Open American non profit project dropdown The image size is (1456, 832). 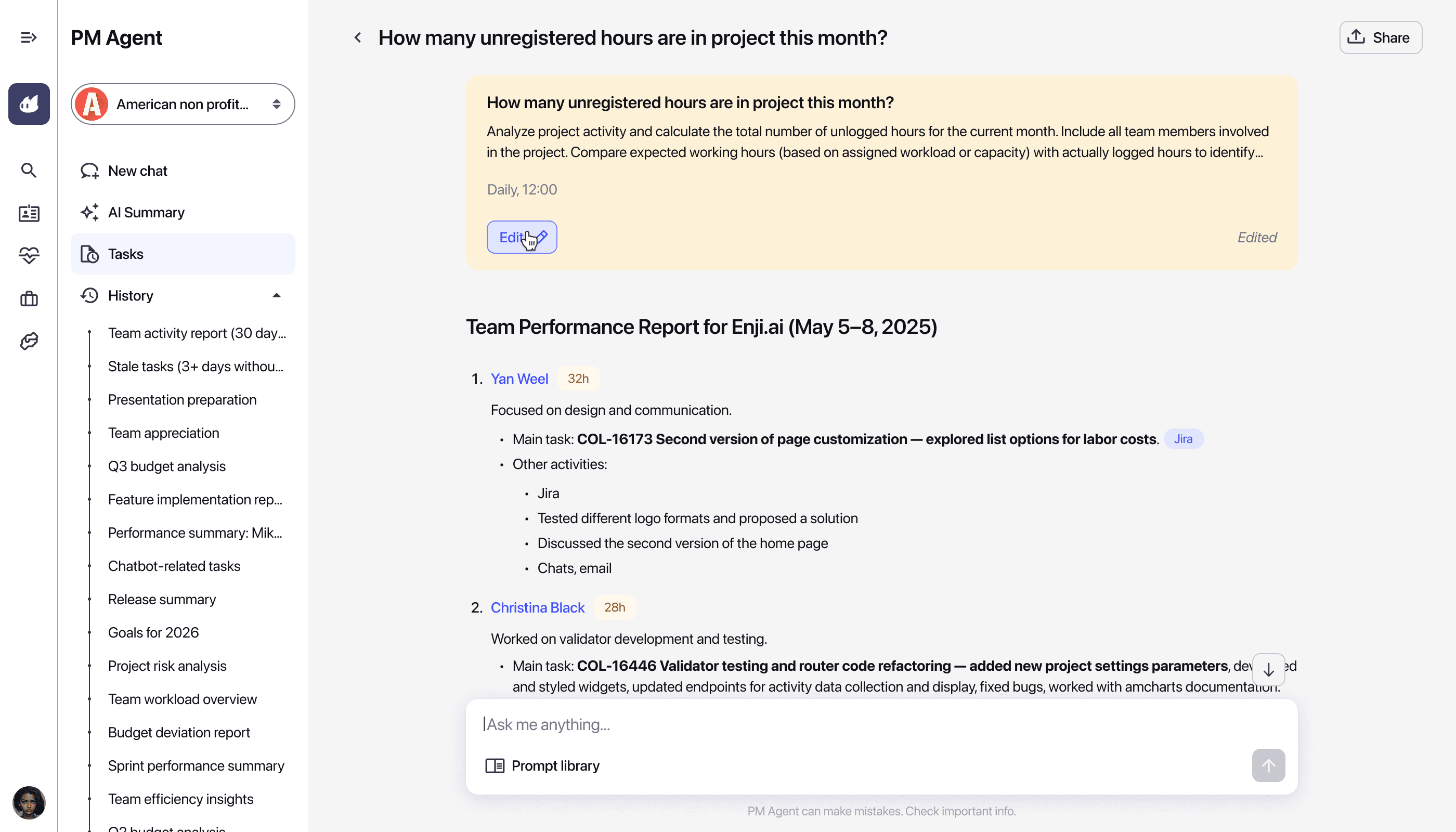coord(183,104)
